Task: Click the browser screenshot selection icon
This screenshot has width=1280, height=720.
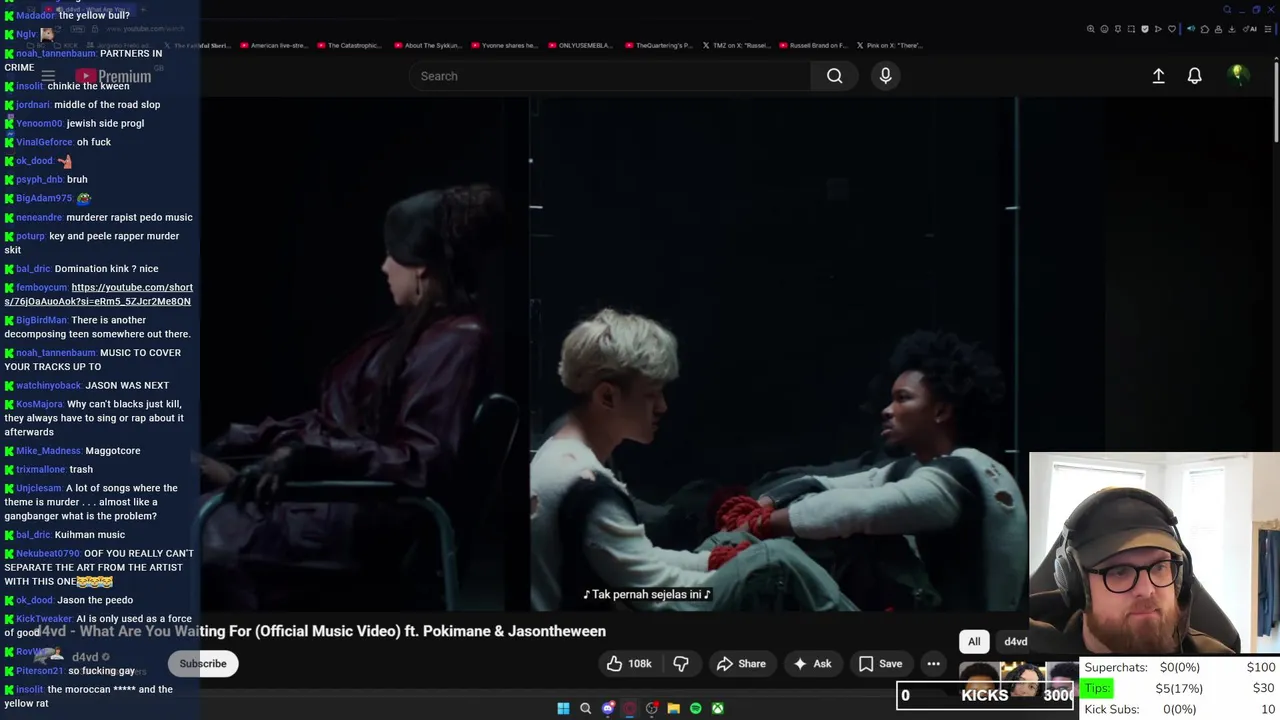Action: tap(1131, 29)
